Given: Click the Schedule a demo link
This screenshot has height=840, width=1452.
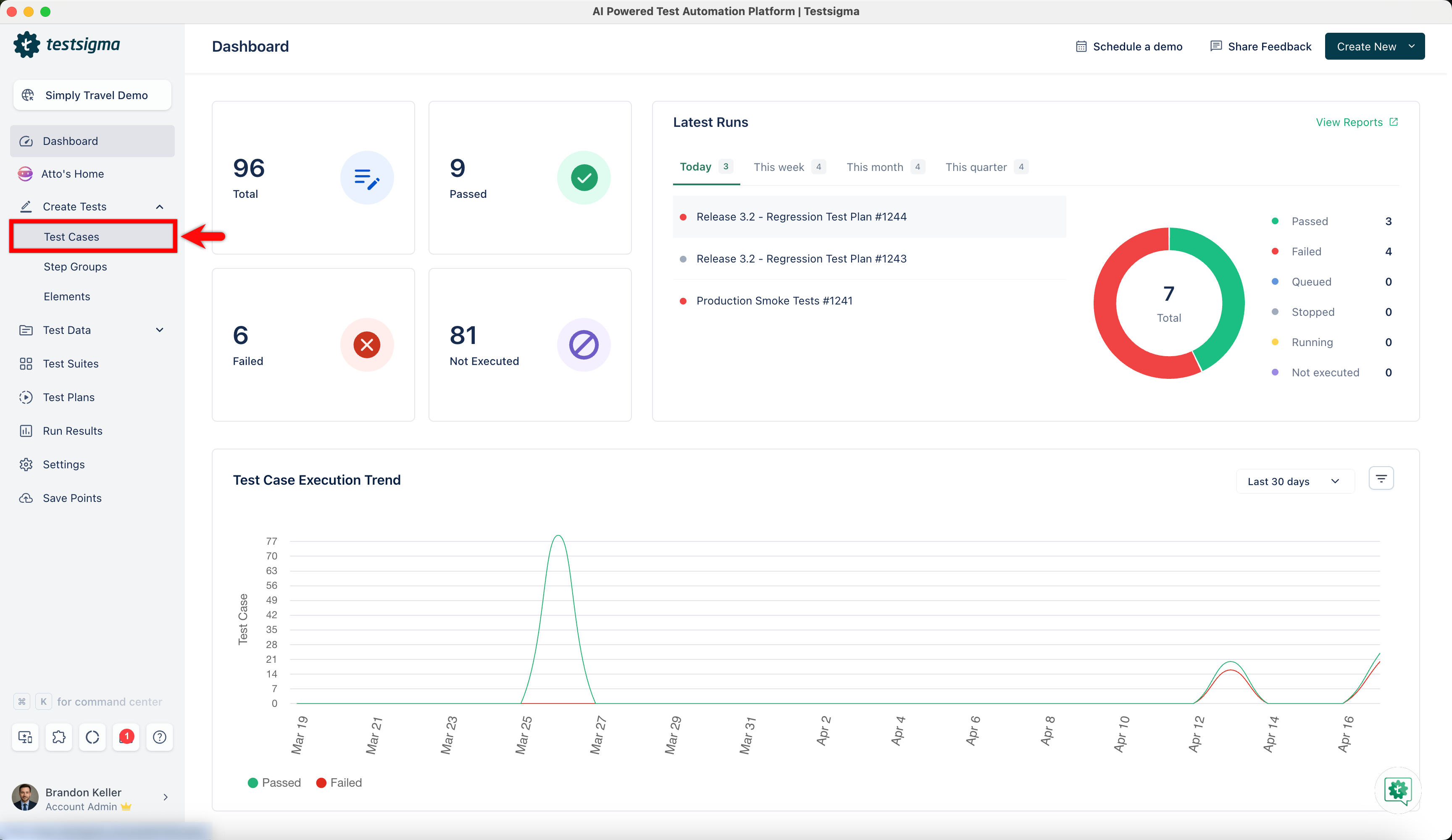Looking at the screenshot, I should (x=1129, y=46).
